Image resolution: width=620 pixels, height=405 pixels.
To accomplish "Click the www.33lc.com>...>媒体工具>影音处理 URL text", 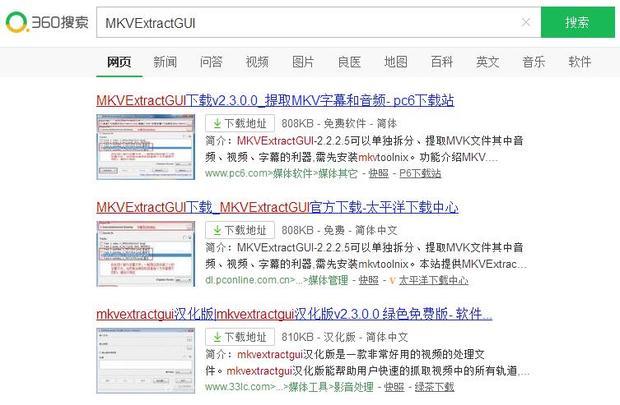I will 289,387.
